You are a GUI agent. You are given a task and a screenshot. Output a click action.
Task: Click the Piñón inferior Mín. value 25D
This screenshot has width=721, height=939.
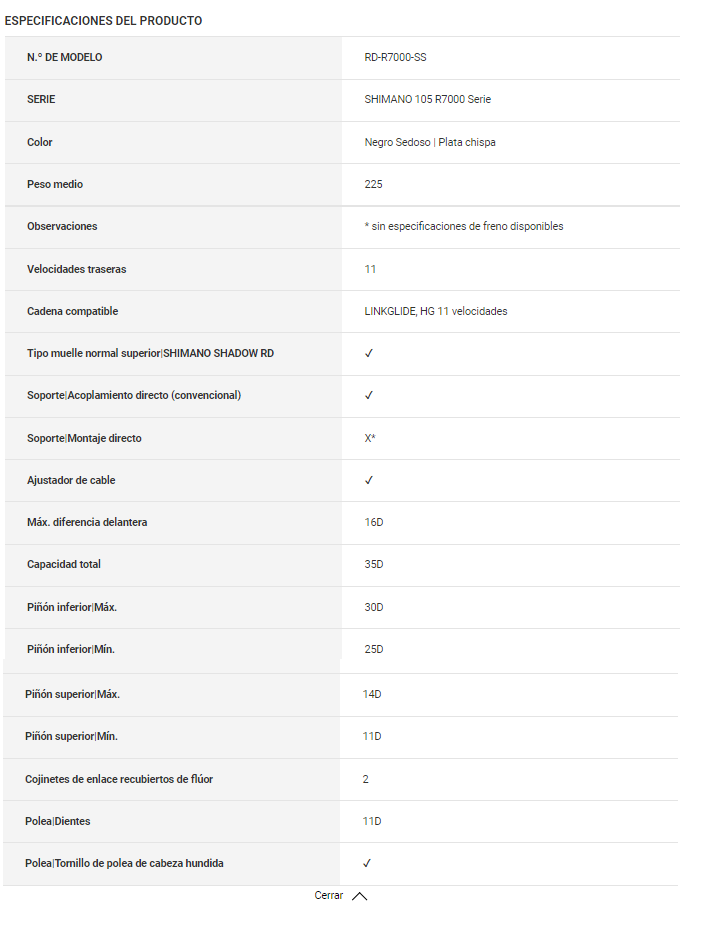pyautogui.click(x=374, y=650)
